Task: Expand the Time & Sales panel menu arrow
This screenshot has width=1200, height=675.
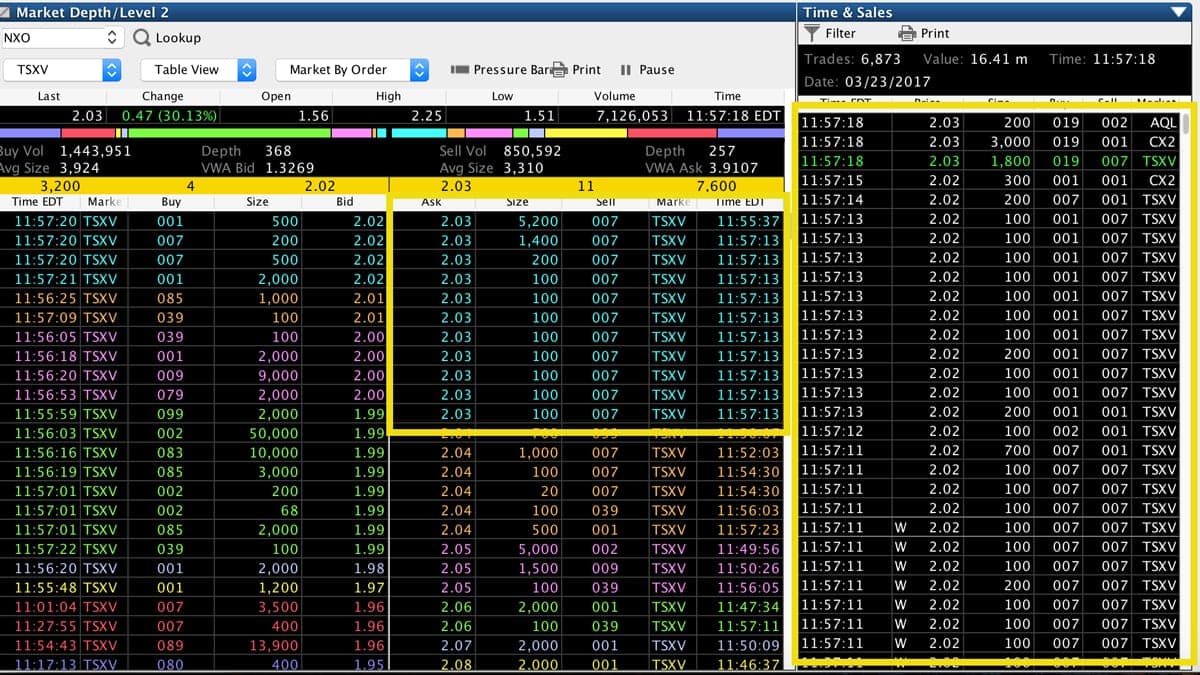Action: [1177, 12]
